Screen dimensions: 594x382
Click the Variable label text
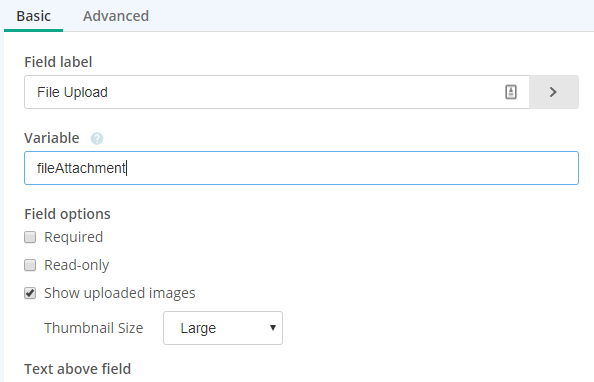pos(52,138)
